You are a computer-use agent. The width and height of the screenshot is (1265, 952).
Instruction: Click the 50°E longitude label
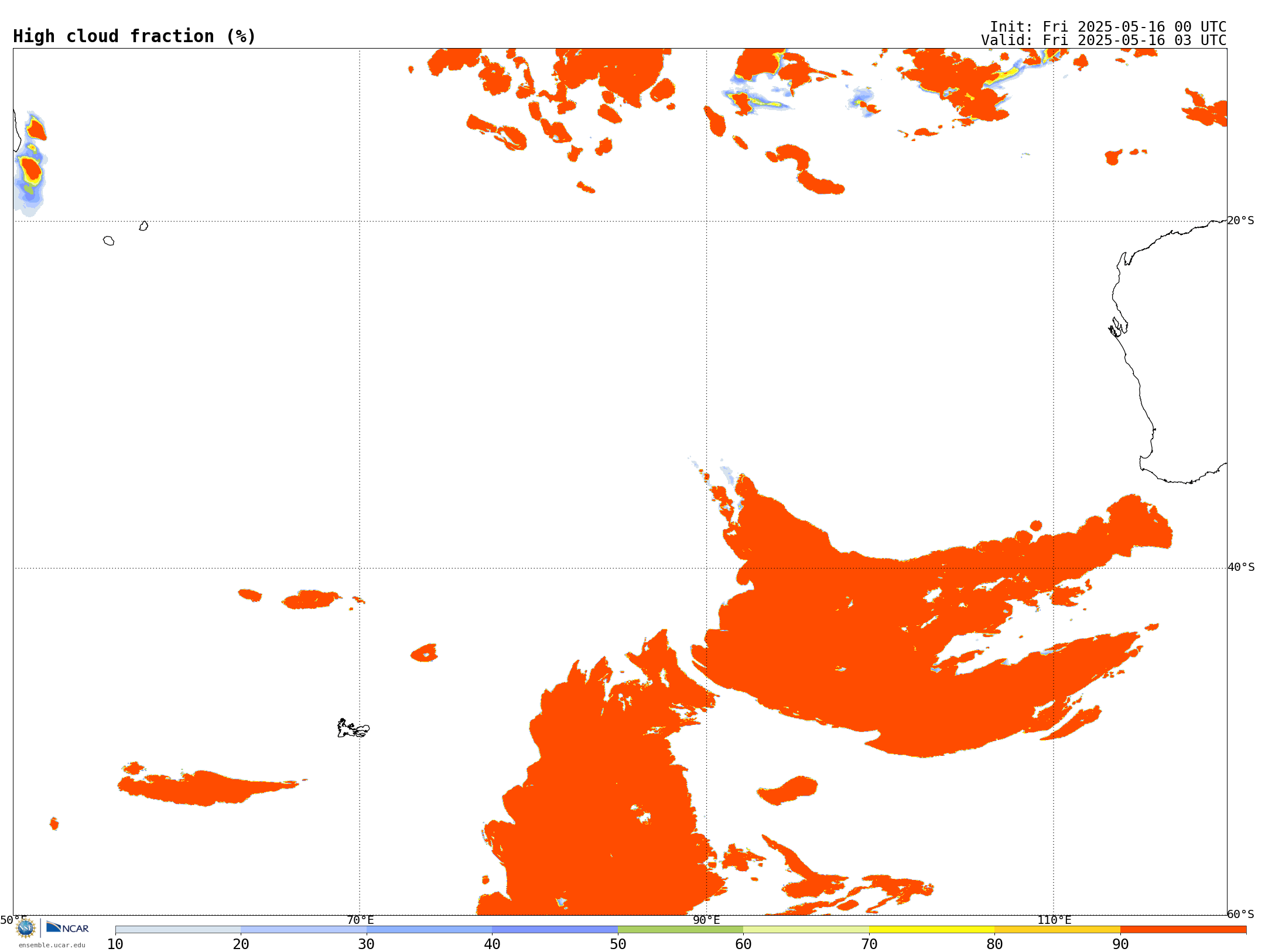point(13,920)
